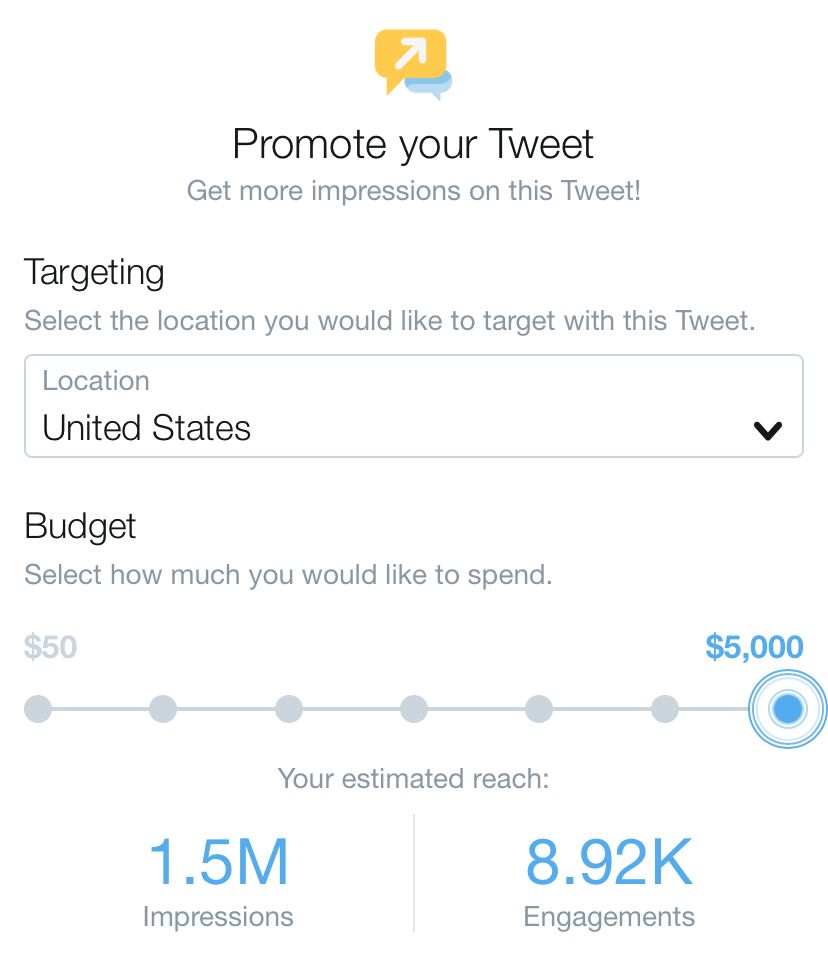Click the $5,000 maximum budget label
The width and height of the screenshot is (828, 958).
click(754, 647)
